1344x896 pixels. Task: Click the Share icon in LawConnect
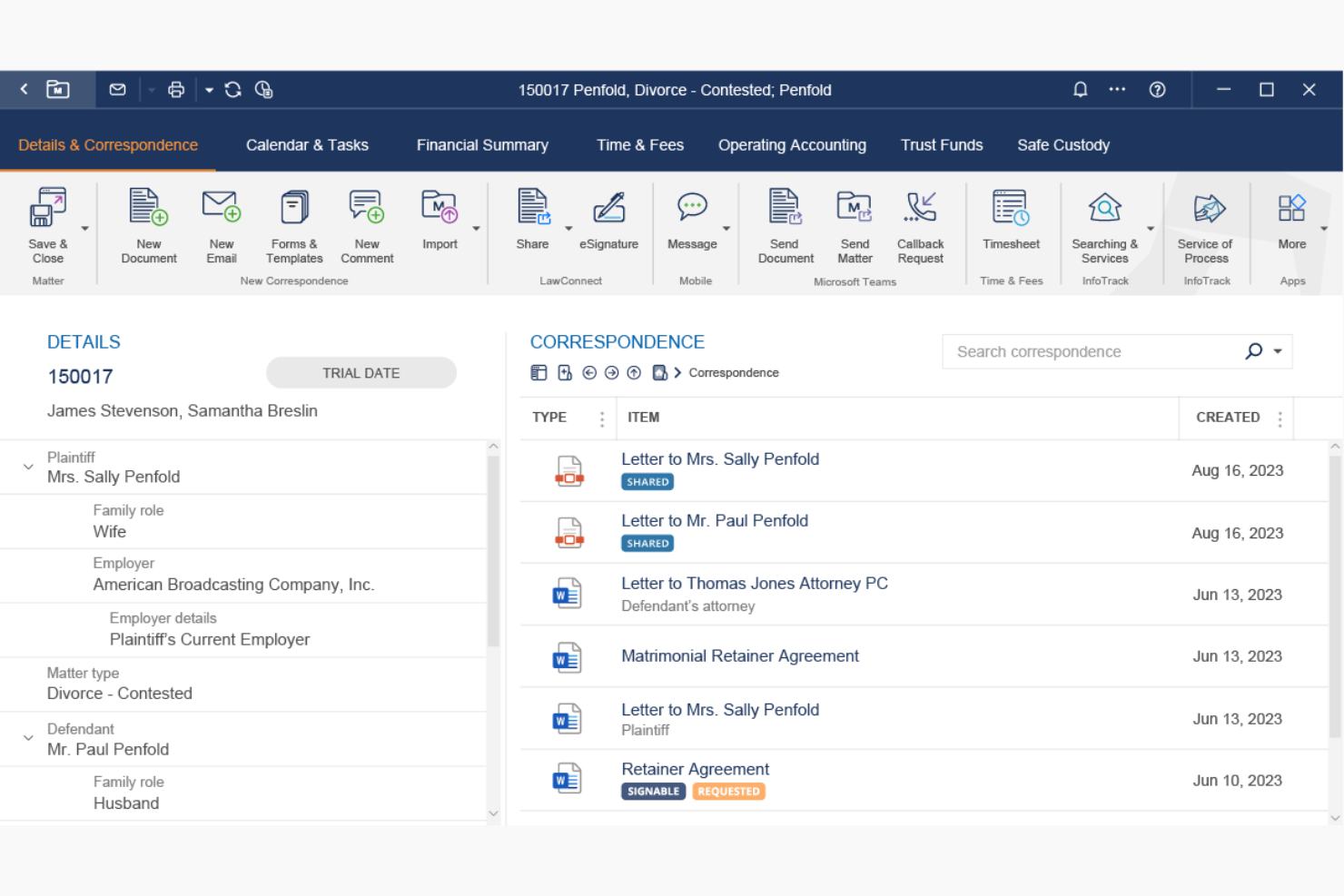533,208
